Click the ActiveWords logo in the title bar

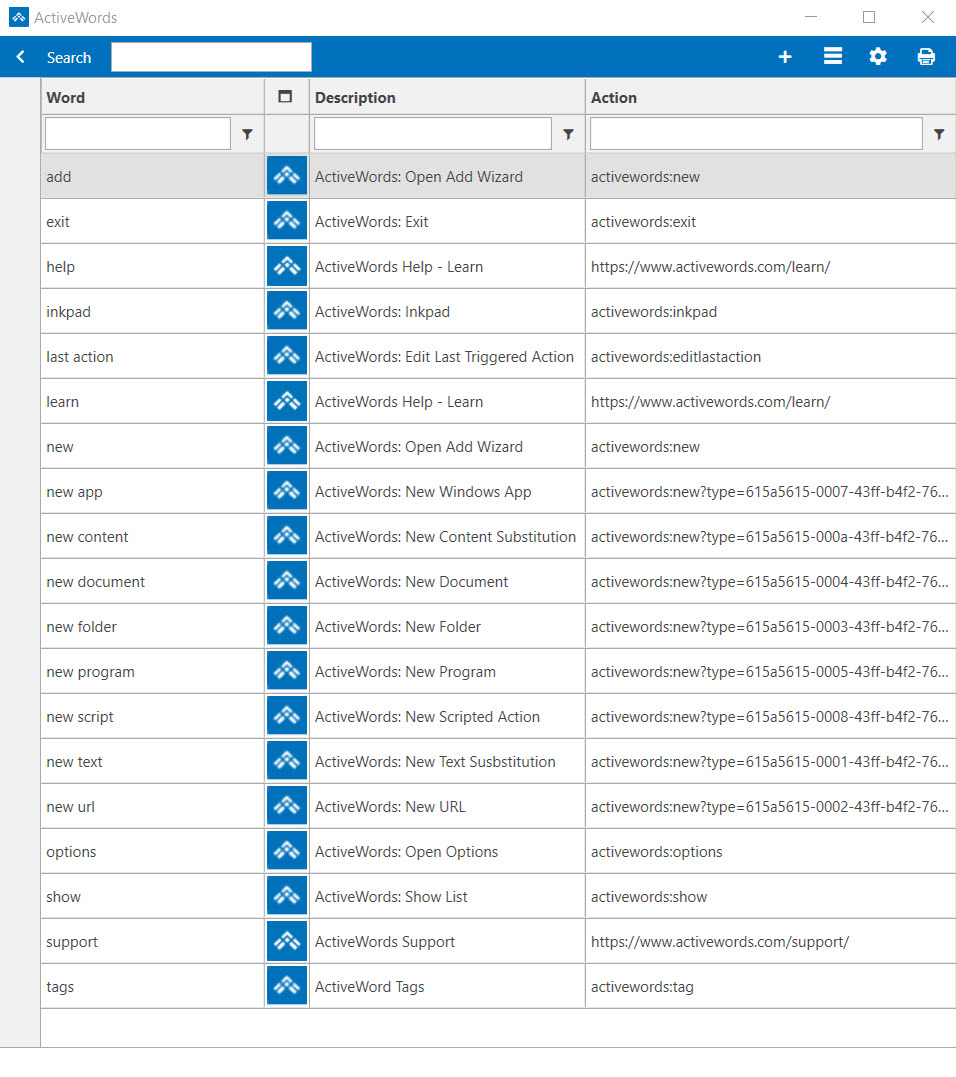tap(17, 17)
